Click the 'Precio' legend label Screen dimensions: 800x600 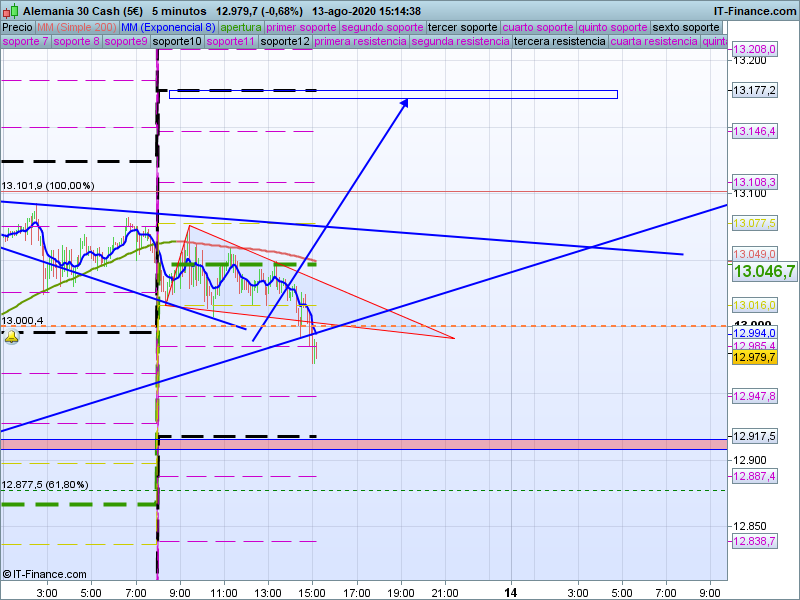(x=17, y=27)
